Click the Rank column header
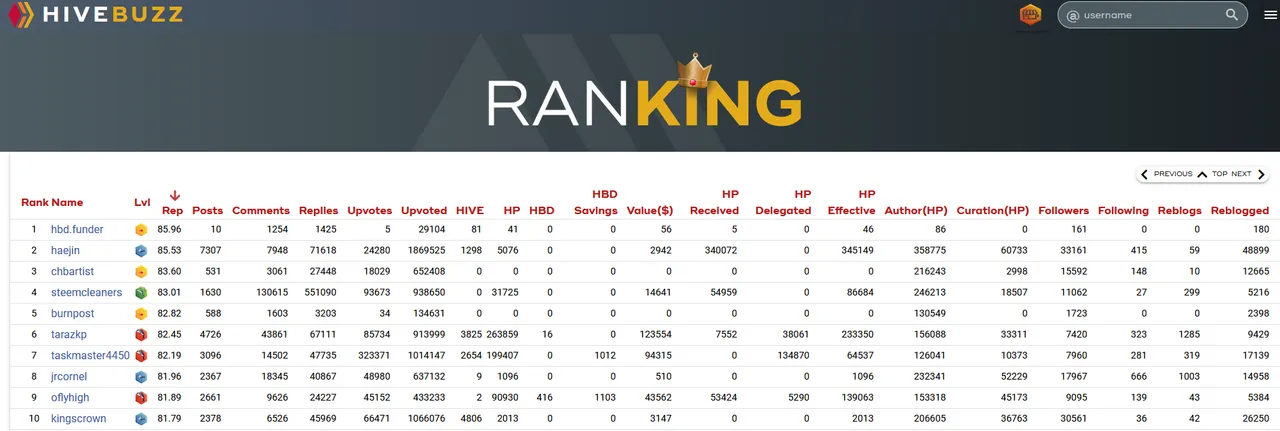 pyautogui.click(x=34, y=203)
